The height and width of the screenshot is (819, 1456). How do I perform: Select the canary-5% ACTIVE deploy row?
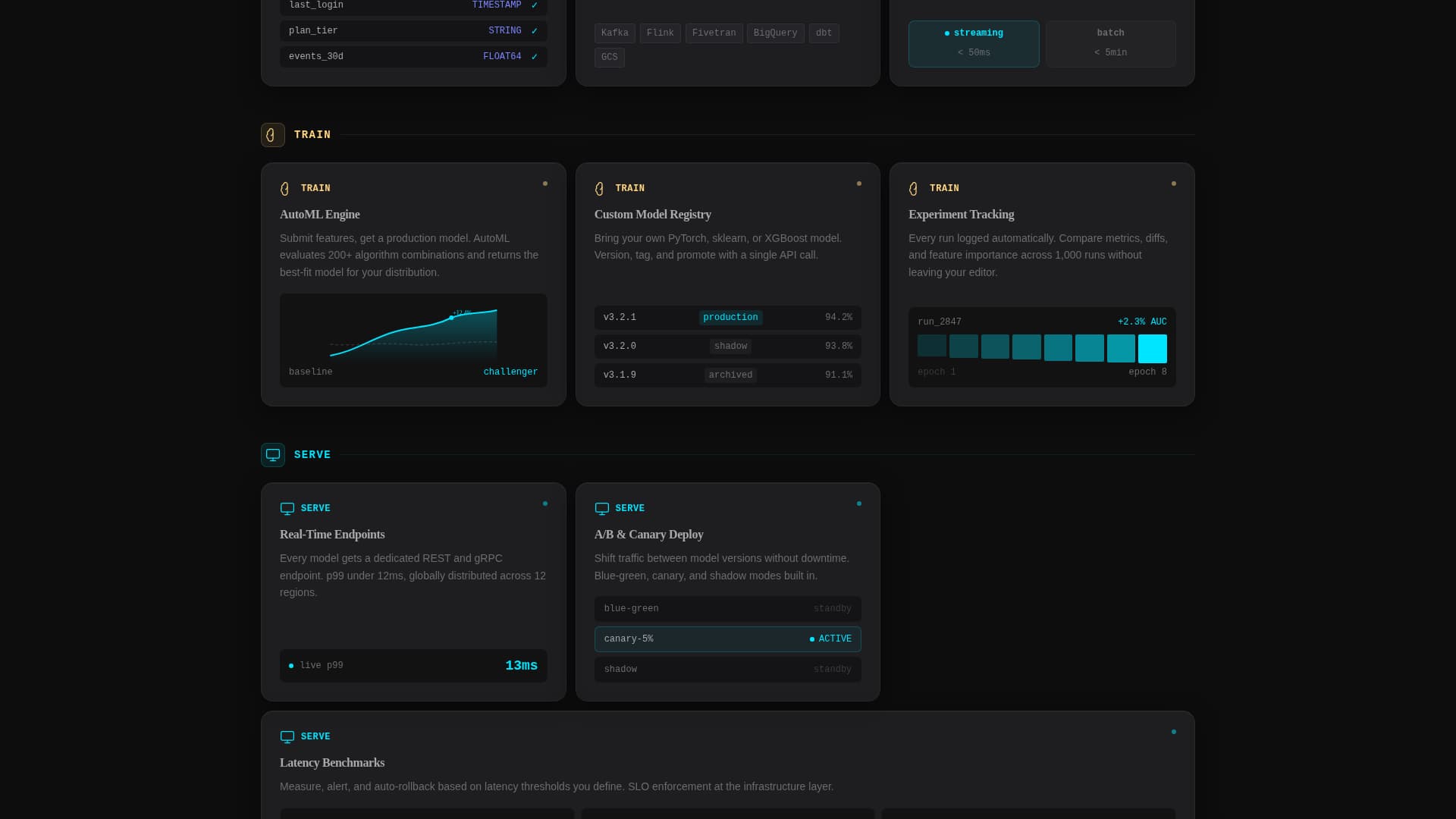click(x=728, y=639)
